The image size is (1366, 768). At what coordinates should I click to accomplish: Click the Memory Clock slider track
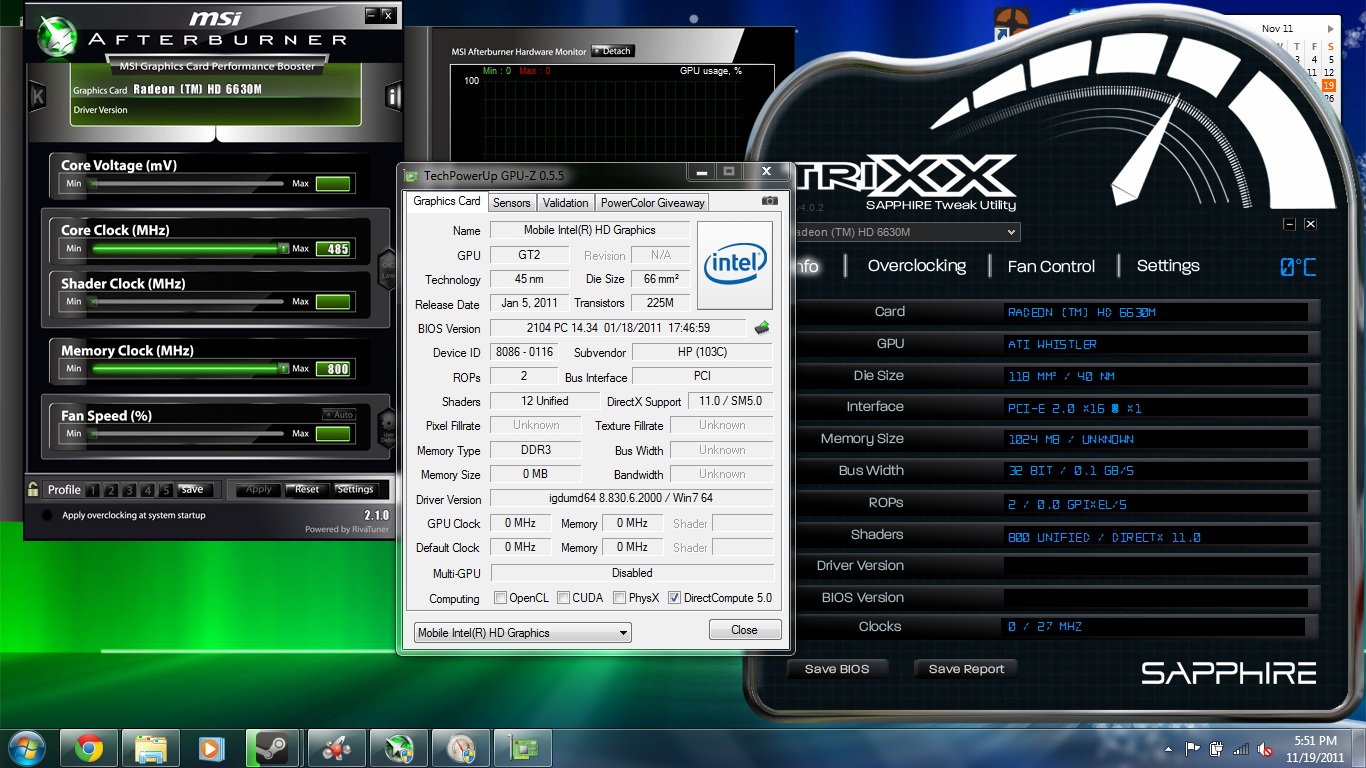point(188,368)
